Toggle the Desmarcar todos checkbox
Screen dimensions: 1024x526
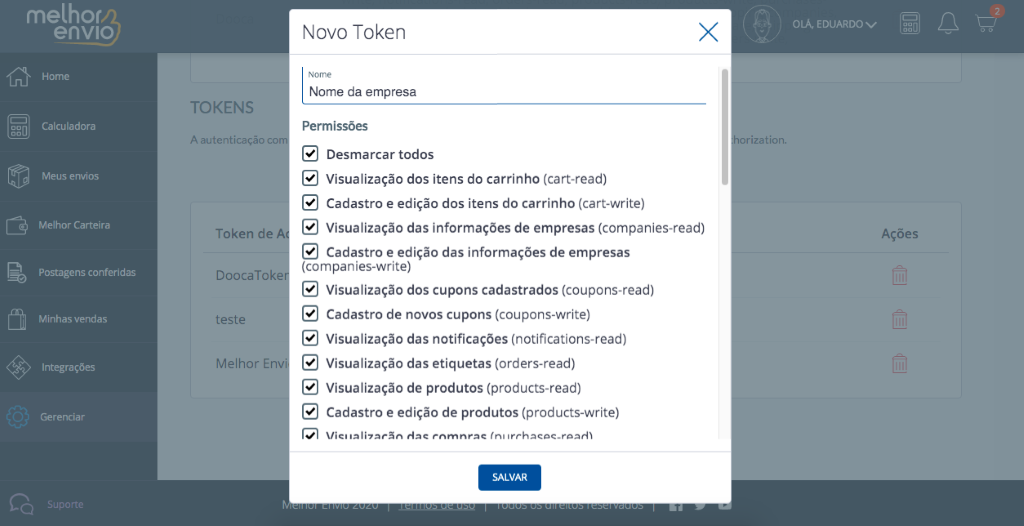click(310, 154)
